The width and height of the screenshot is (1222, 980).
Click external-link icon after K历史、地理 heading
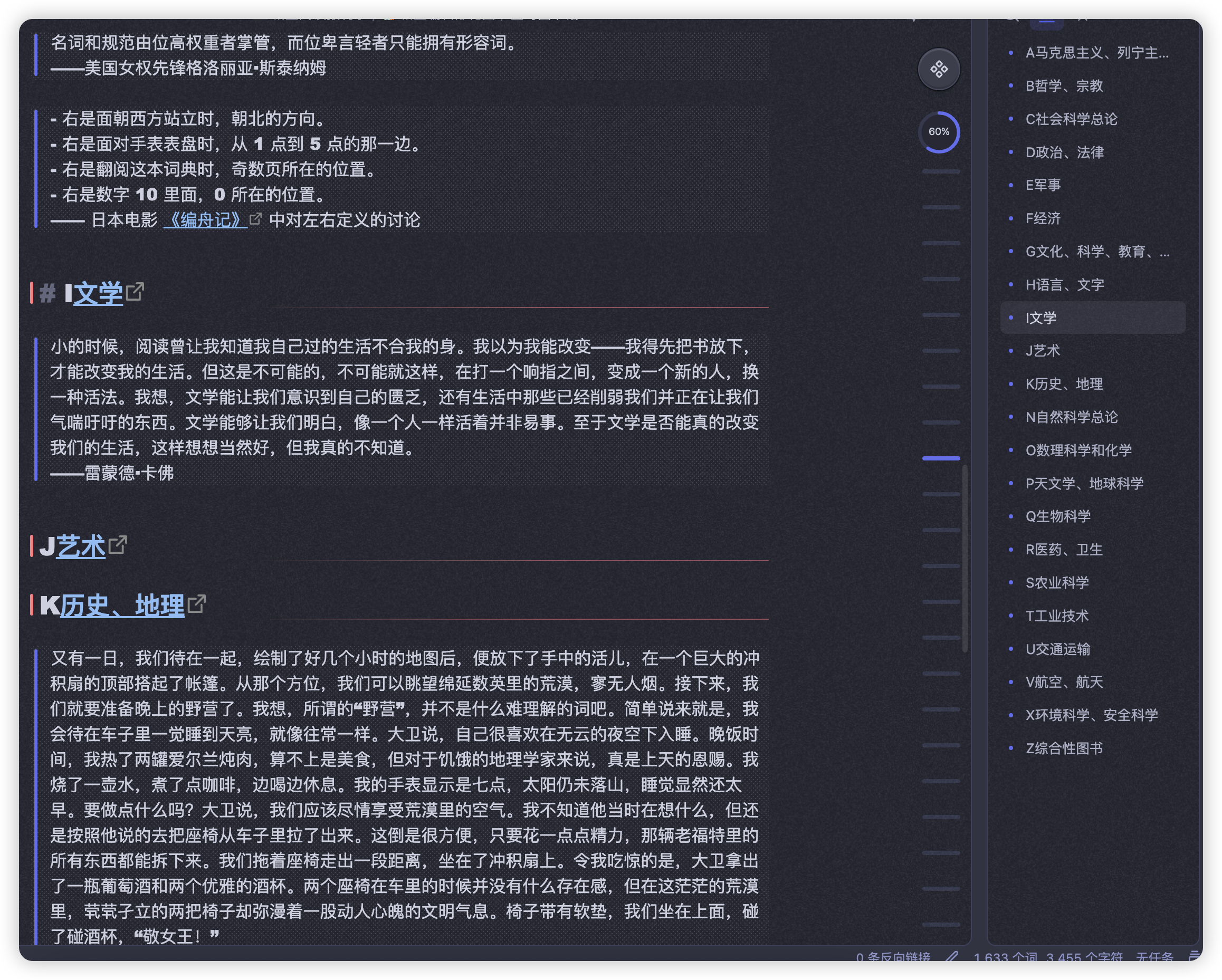pos(197,604)
